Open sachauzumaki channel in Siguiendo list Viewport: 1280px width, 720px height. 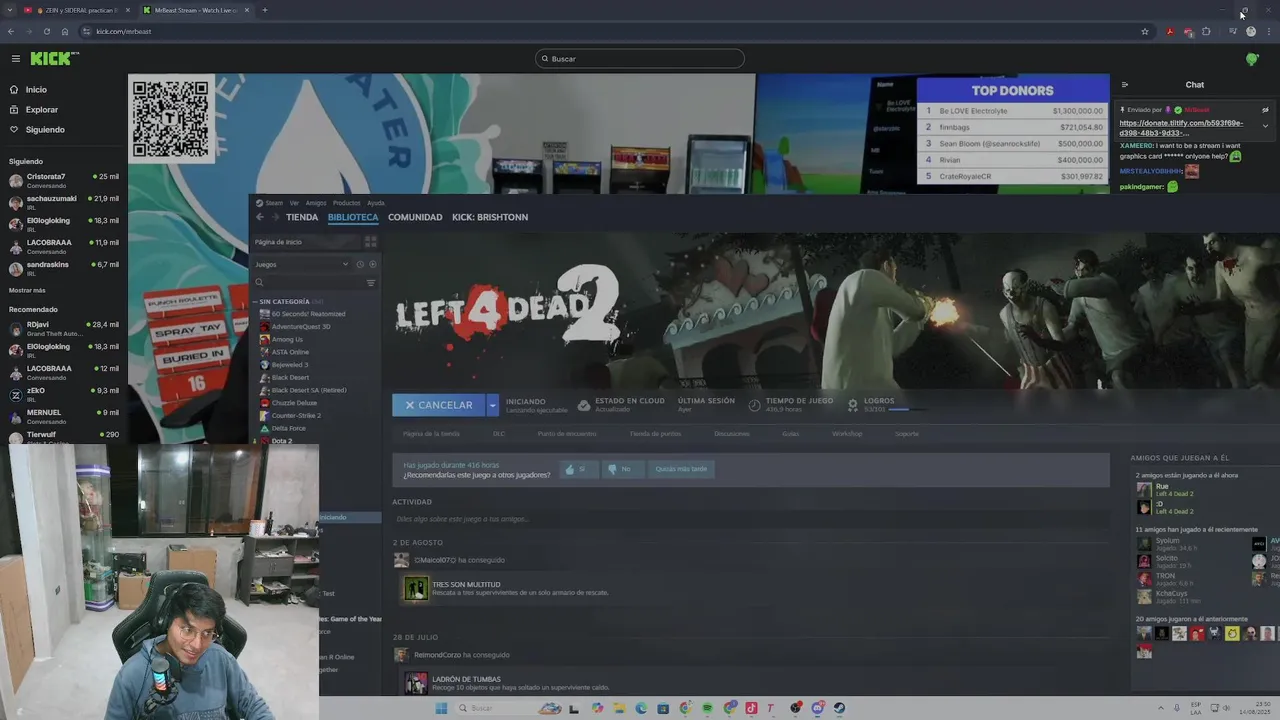[64, 203]
